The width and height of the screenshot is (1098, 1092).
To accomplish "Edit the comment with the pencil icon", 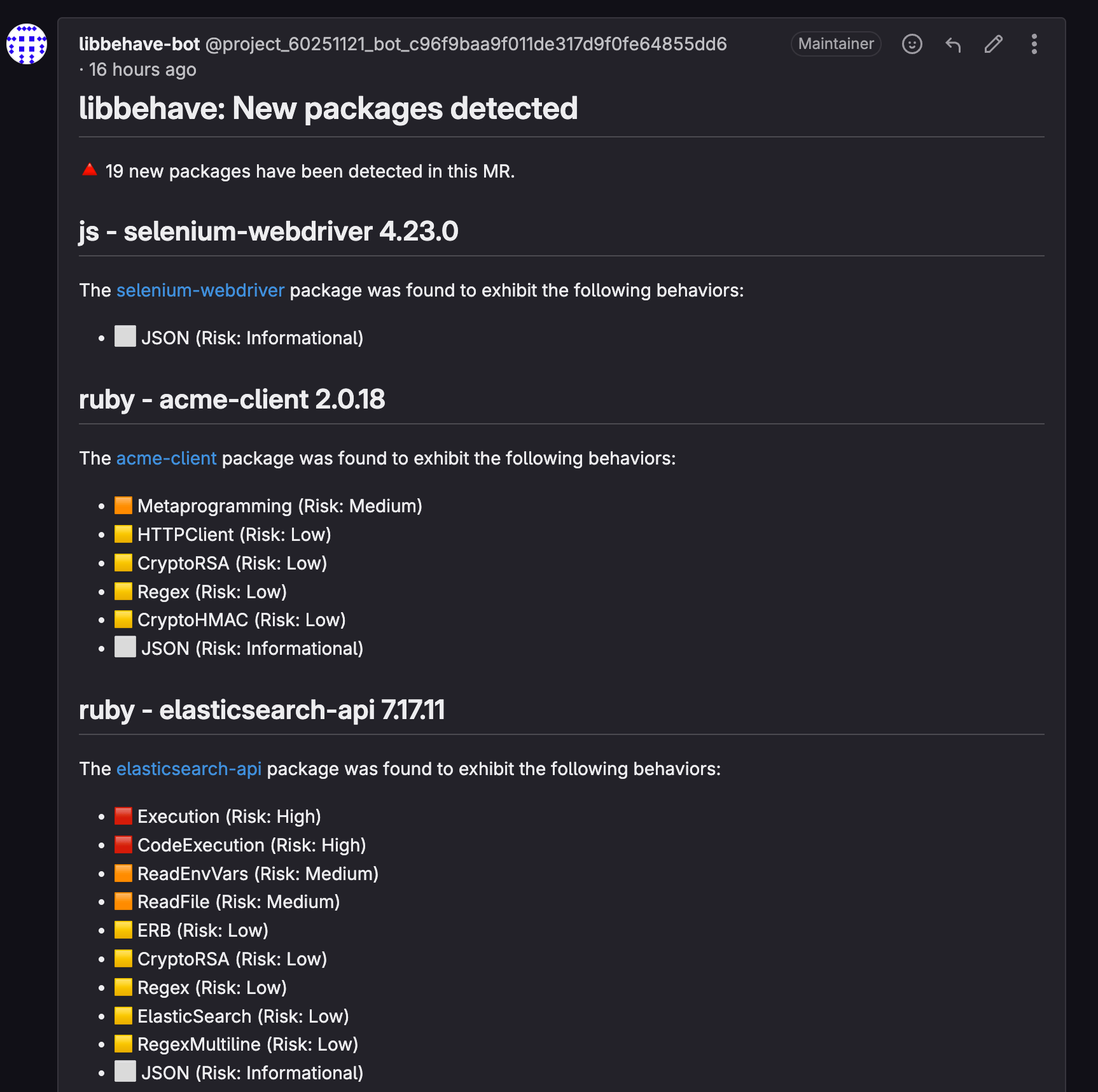I will point(993,44).
